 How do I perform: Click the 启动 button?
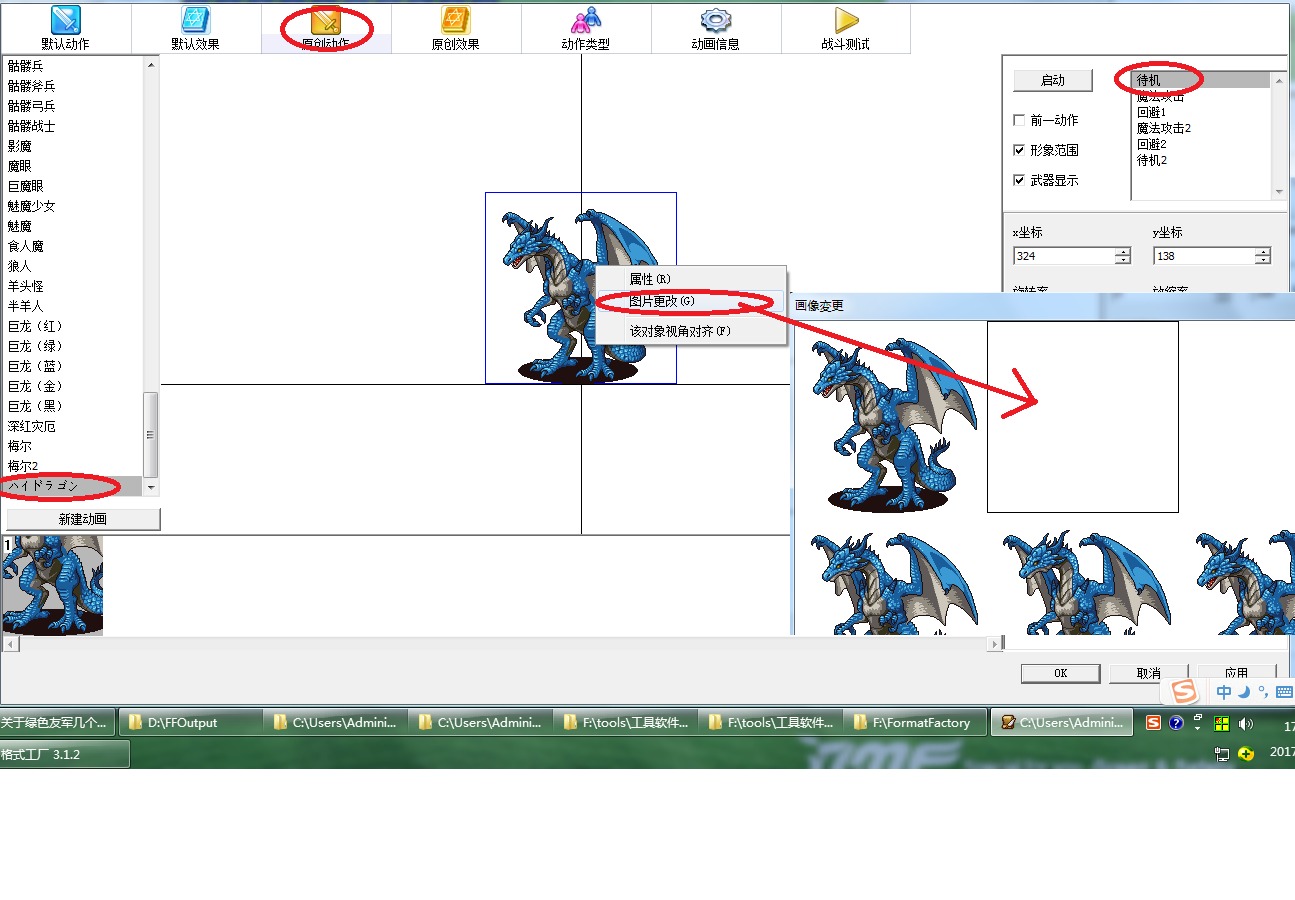1053,80
